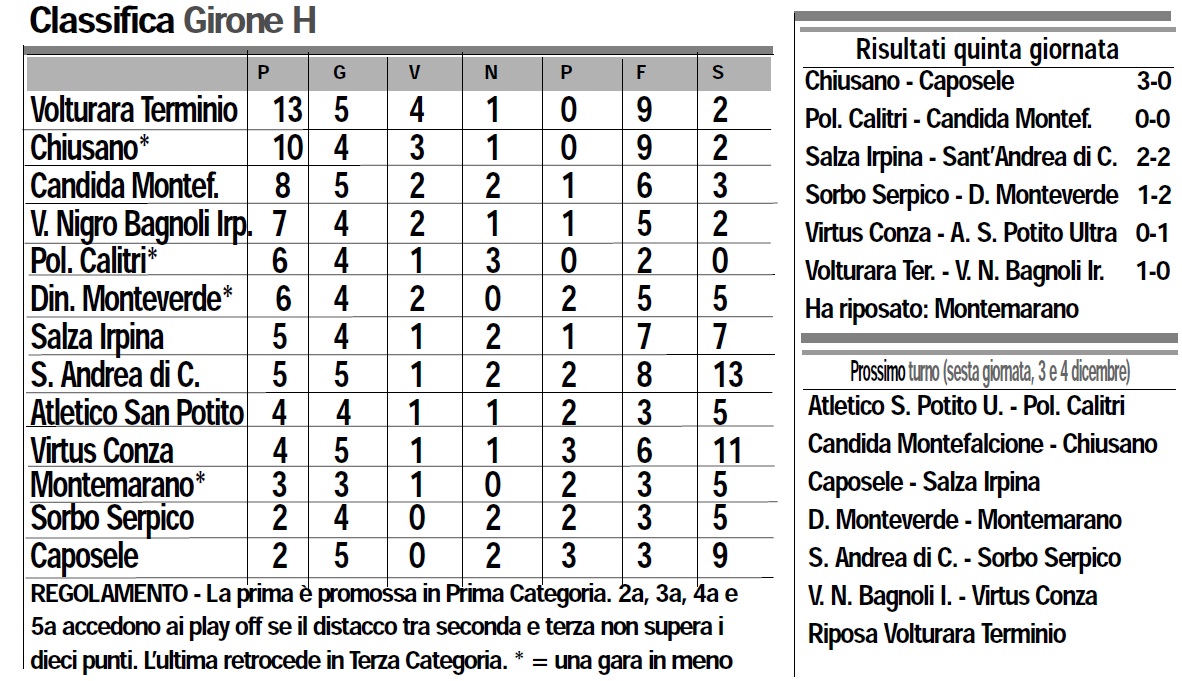Select Candida Montefalcione - Chiusano fixture
The width and height of the screenshot is (1182, 681).
click(x=982, y=443)
